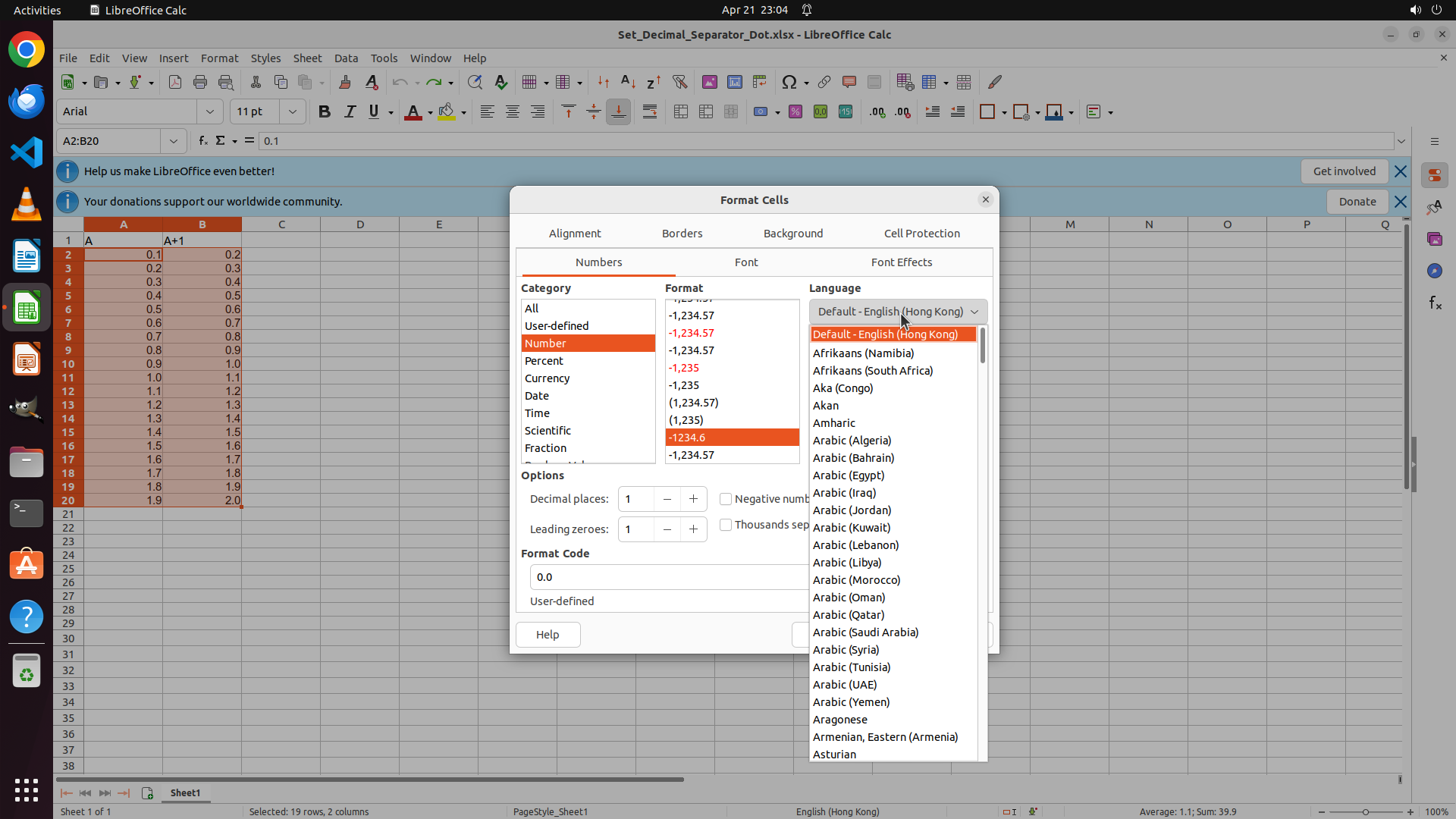Switch to the Font Effects tab

click(x=901, y=262)
